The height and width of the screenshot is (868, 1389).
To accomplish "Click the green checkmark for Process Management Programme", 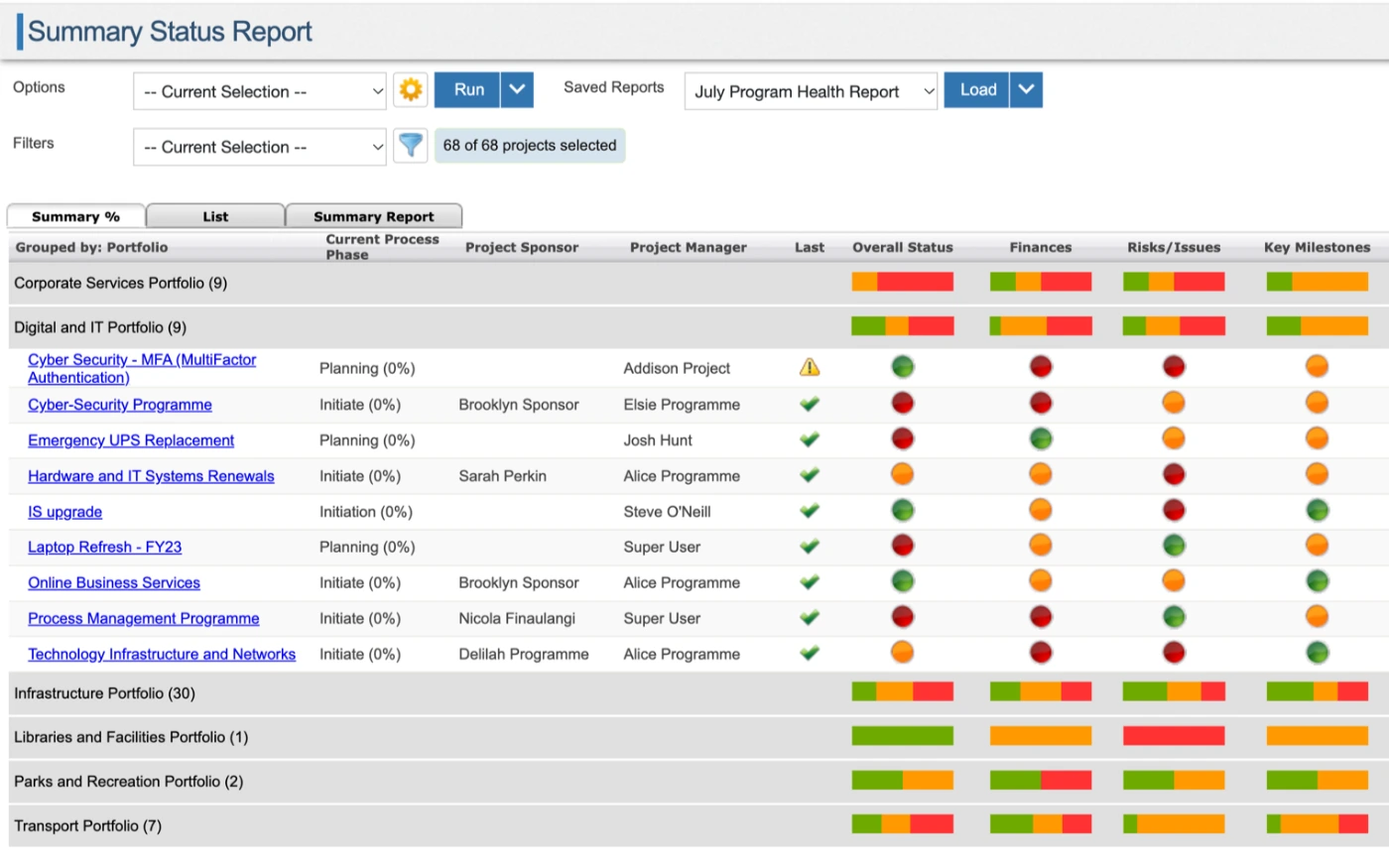I will [x=810, y=618].
